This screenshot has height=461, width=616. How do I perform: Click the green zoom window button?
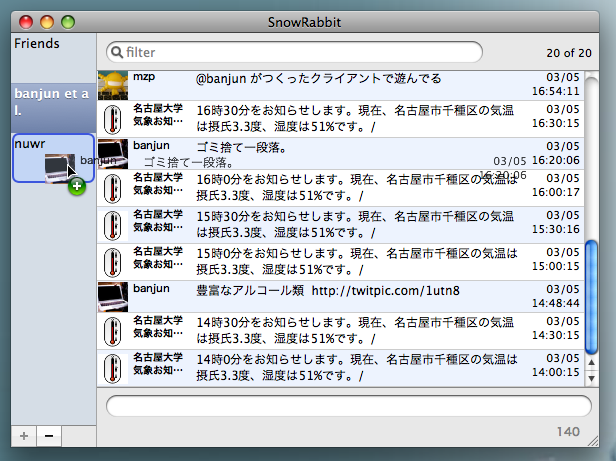coord(68,22)
